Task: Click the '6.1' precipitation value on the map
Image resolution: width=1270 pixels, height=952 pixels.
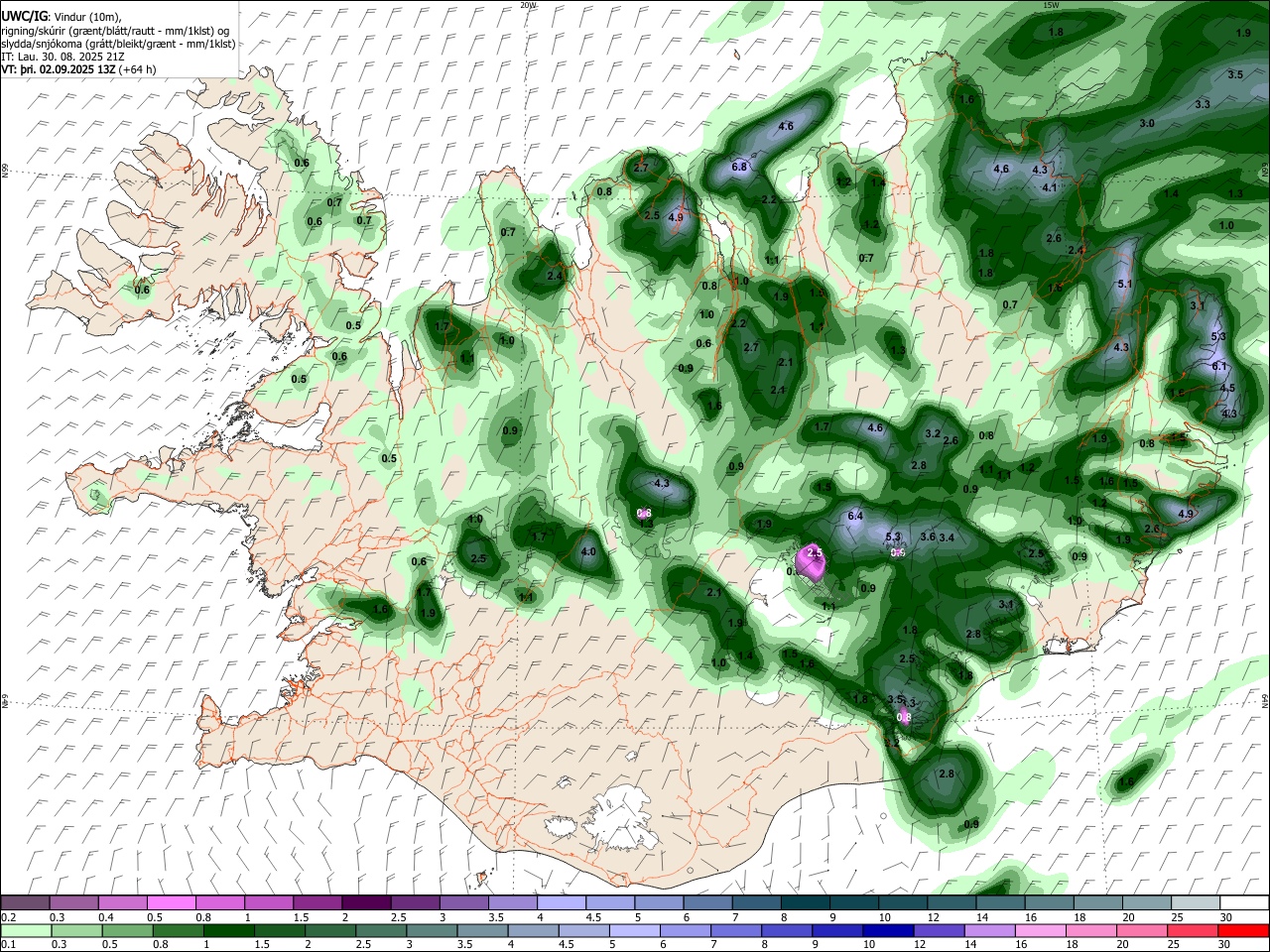Action: click(x=1219, y=366)
